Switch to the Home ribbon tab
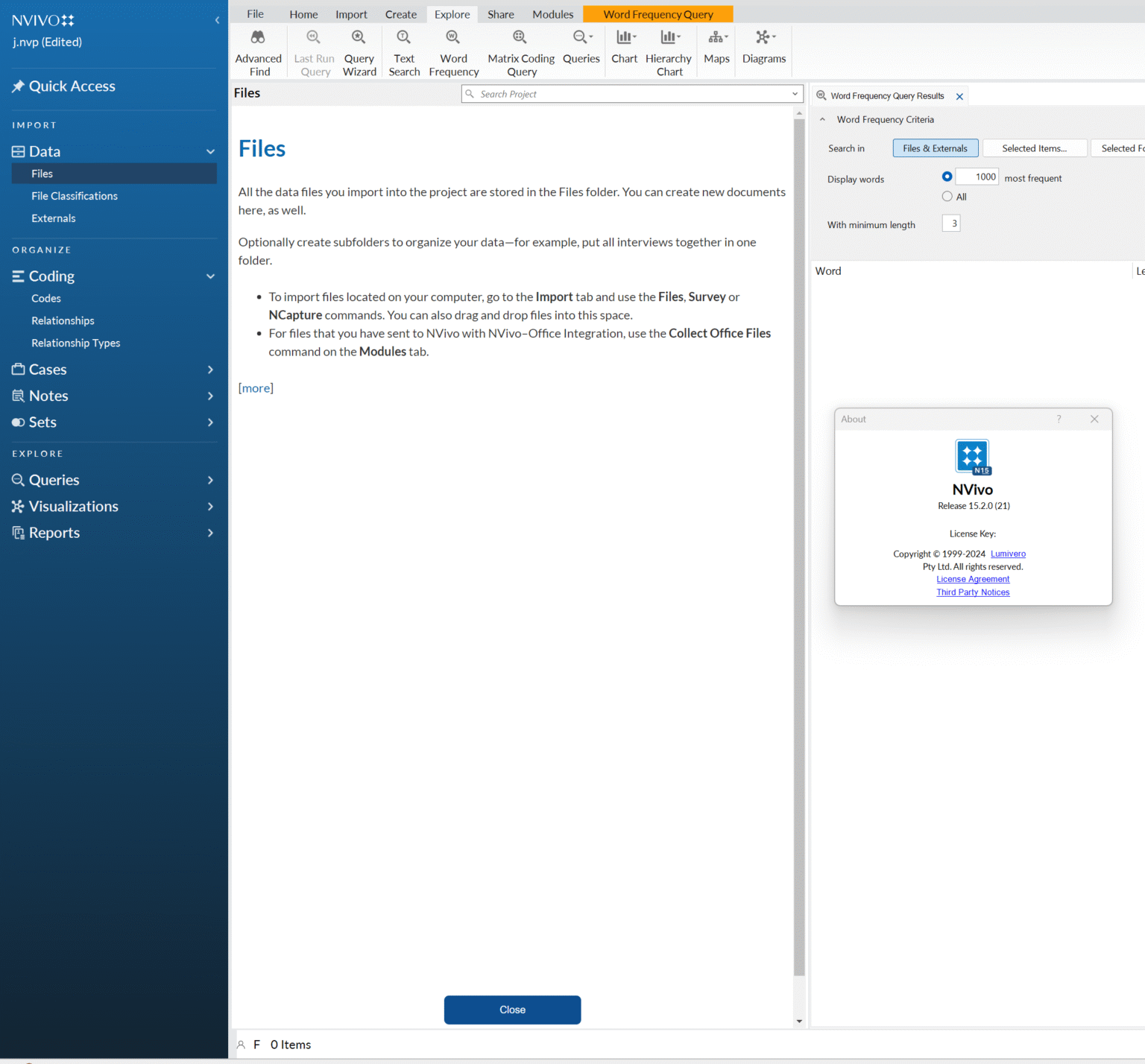1145x1064 pixels. tap(303, 14)
